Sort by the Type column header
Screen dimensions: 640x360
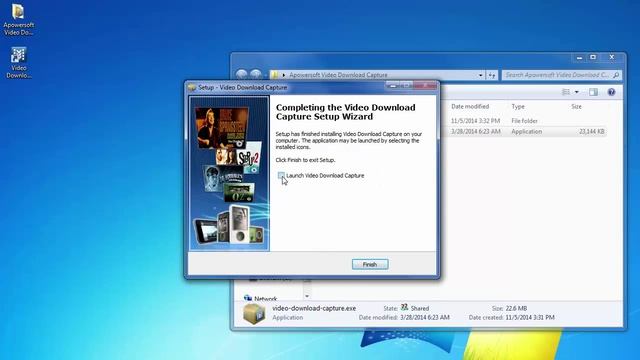tap(518, 106)
